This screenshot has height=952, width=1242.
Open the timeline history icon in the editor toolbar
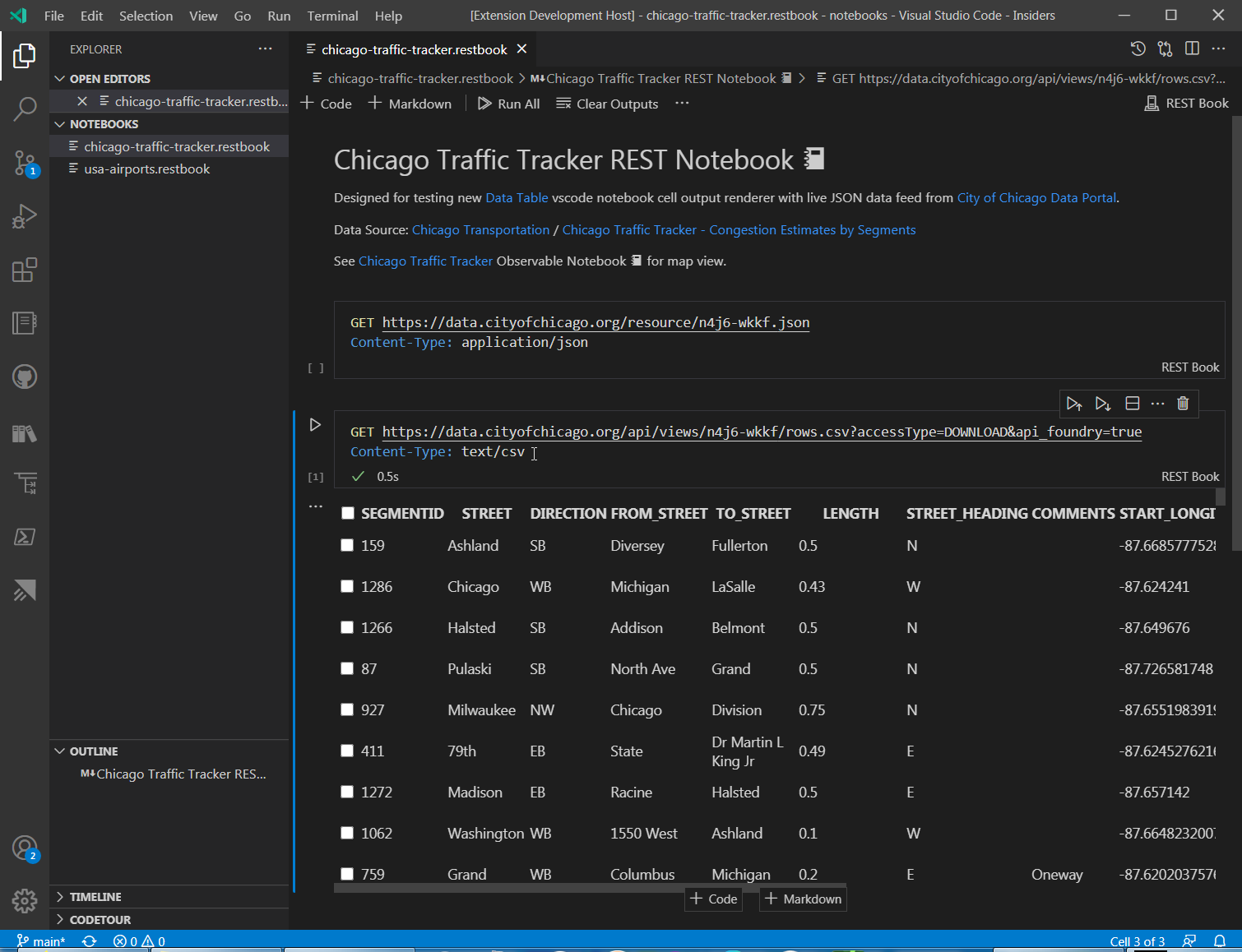pos(1138,49)
